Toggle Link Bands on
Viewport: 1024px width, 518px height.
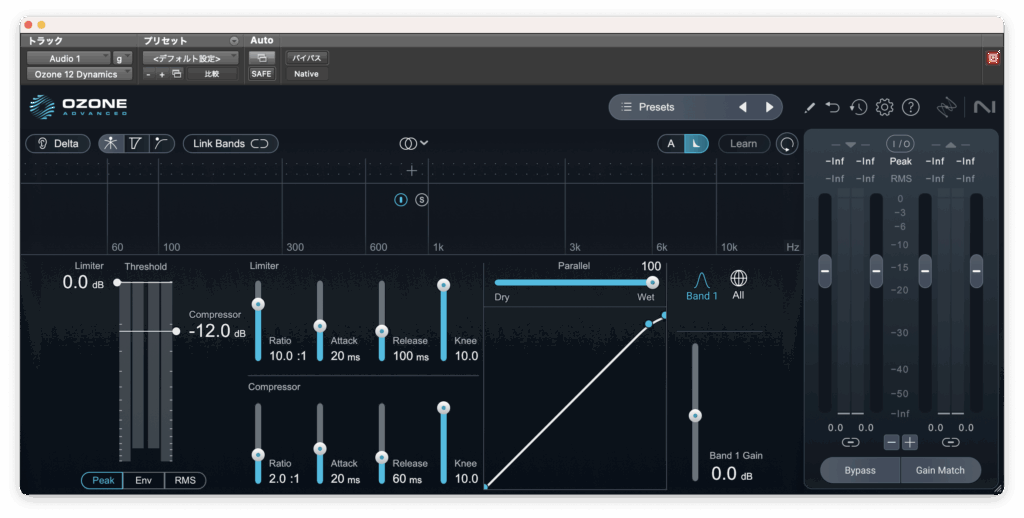[230, 143]
